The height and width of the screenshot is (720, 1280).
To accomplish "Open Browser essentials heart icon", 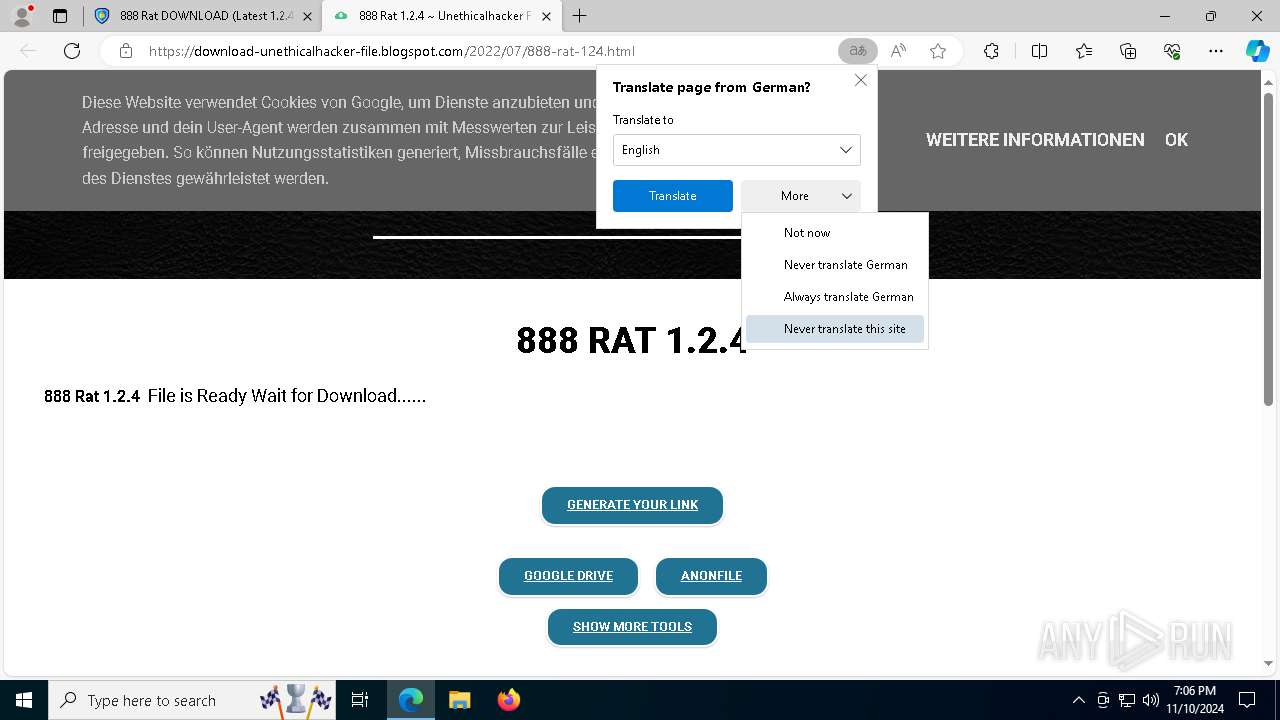I will [1172, 51].
